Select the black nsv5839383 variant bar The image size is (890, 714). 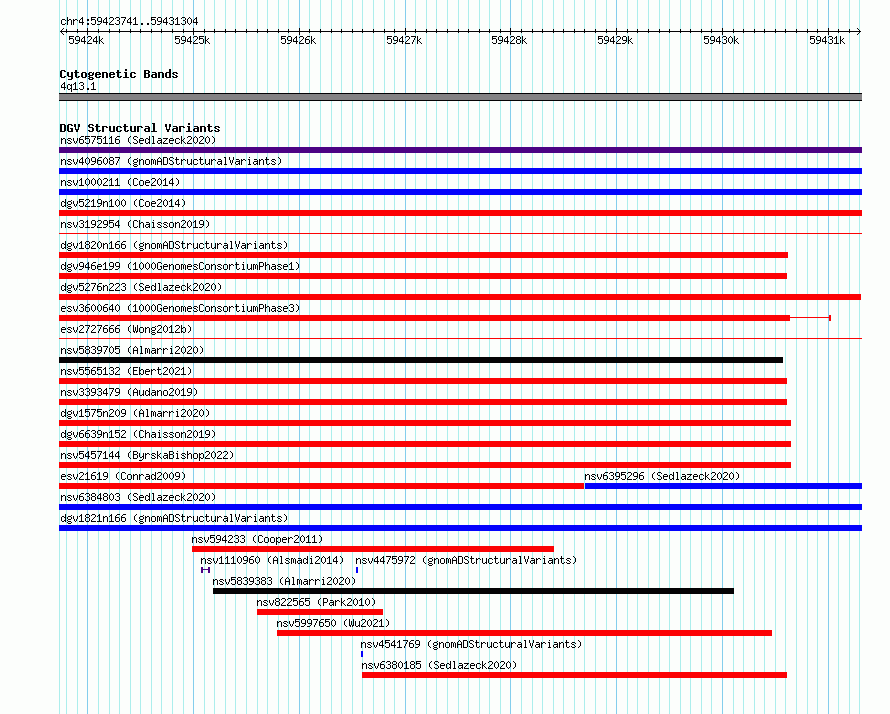coord(473,591)
